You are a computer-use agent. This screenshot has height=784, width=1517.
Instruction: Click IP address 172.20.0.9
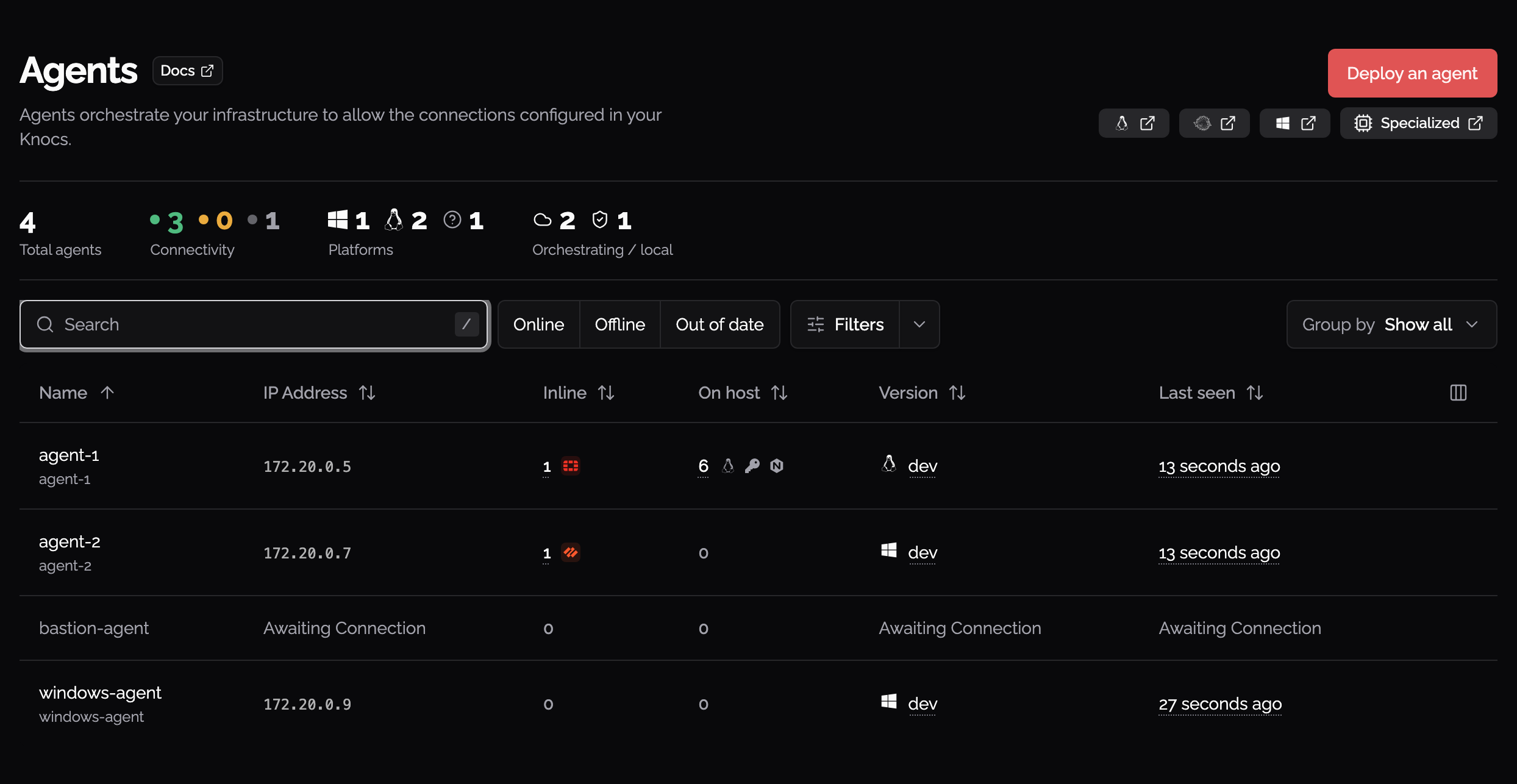pyautogui.click(x=307, y=704)
